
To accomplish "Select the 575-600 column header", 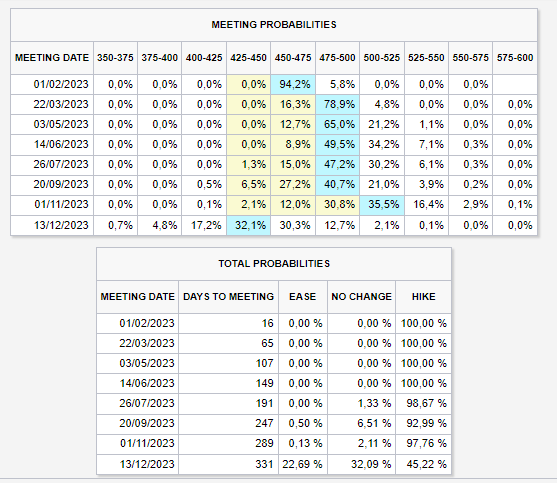I will pyautogui.click(x=515, y=58).
